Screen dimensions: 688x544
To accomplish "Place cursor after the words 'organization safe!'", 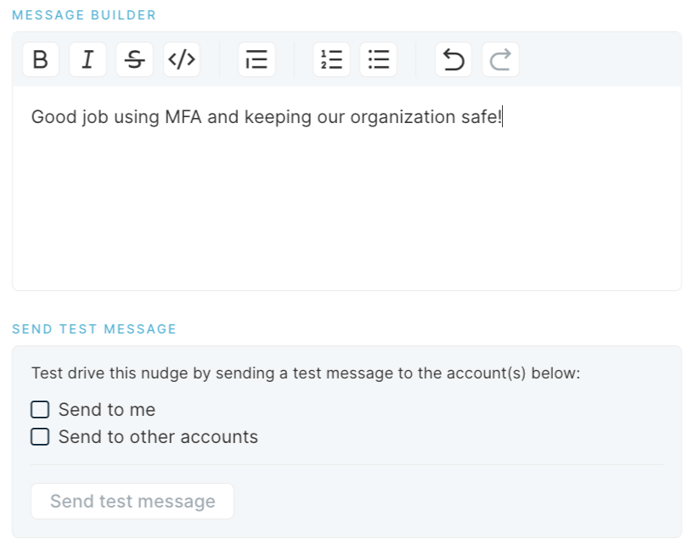I will [x=503, y=117].
